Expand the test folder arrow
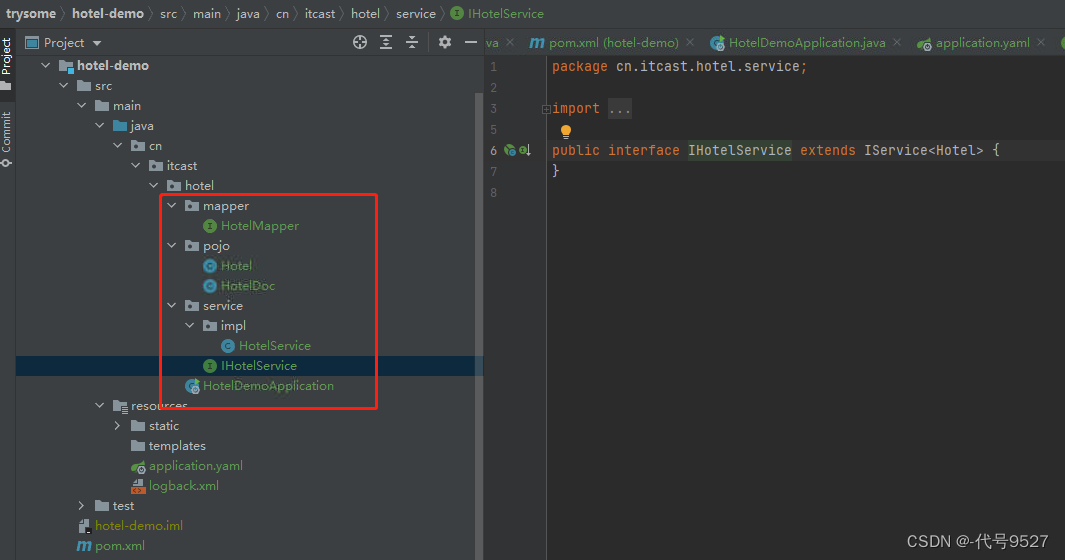This screenshot has height=560, width=1065. [82, 506]
